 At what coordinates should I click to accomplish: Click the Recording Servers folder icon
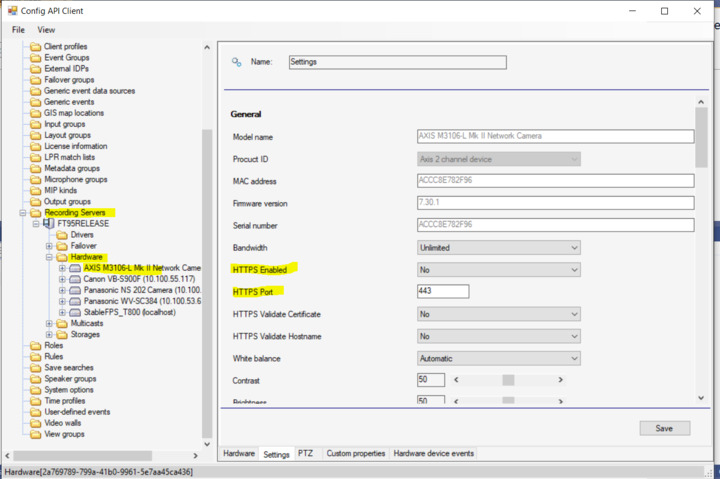(36, 213)
